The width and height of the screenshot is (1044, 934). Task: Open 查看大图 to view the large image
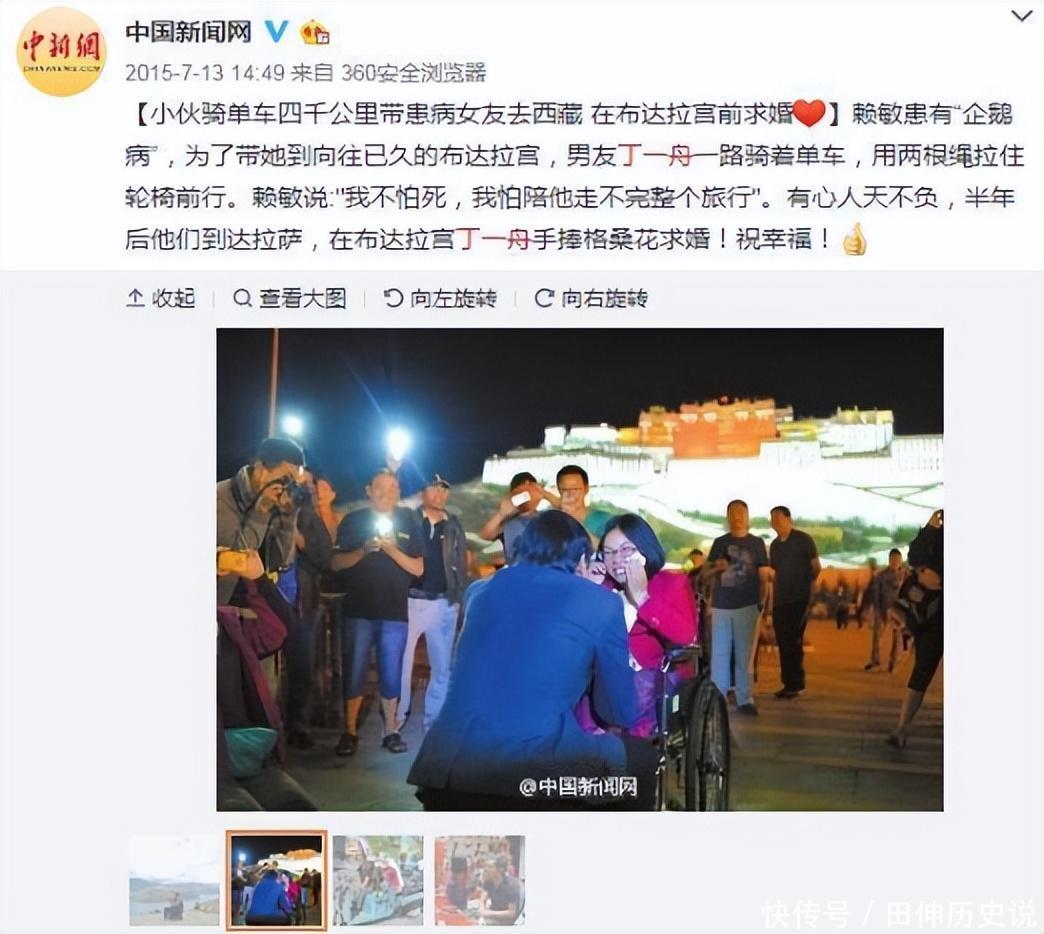tap(290, 298)
